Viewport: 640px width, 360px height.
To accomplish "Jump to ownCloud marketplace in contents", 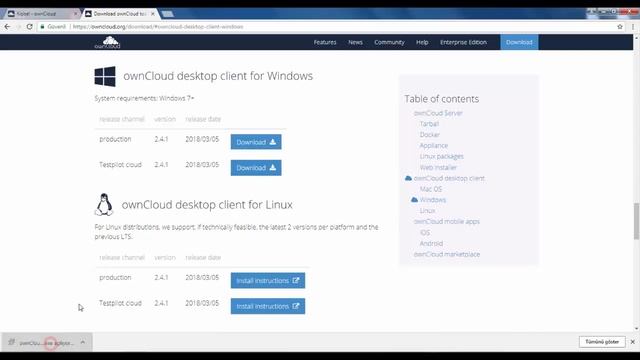I will point(447,254).
